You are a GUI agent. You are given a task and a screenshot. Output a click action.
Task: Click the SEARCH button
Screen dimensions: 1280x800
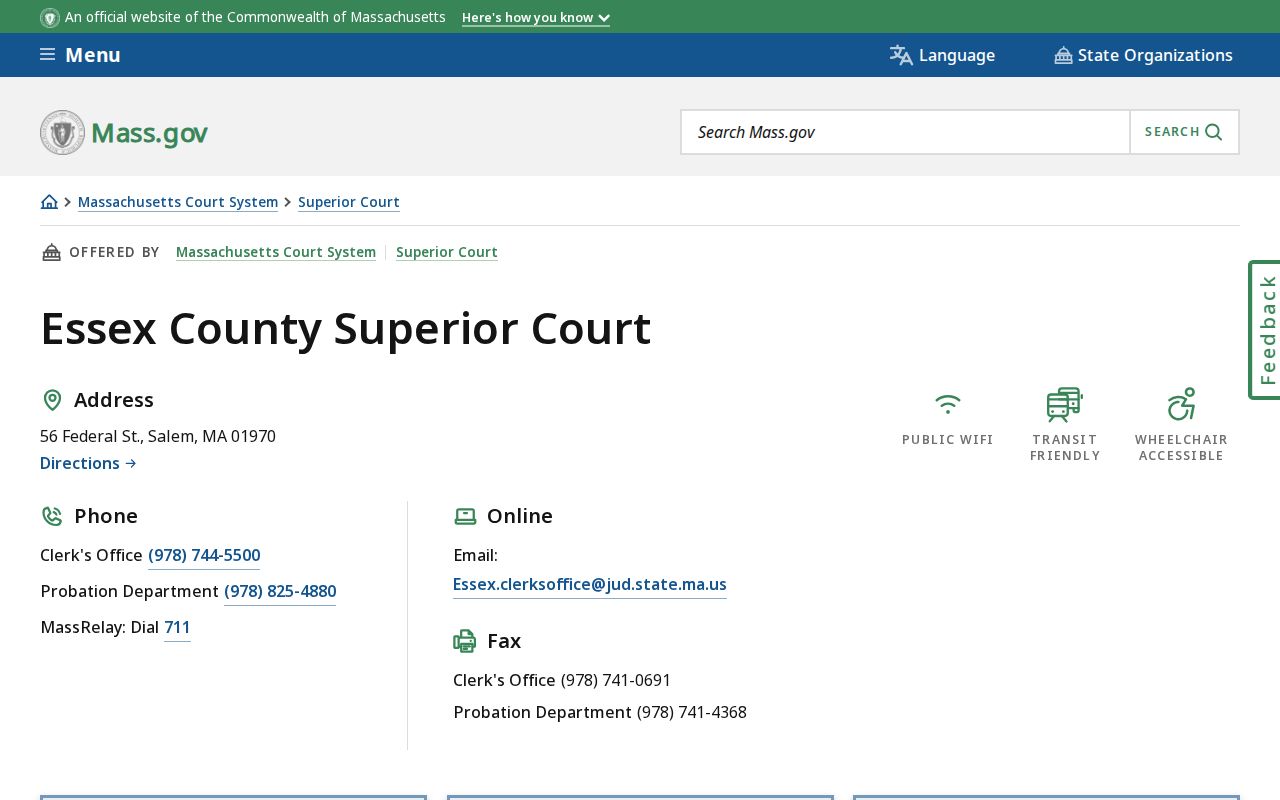coord(1184,132)
